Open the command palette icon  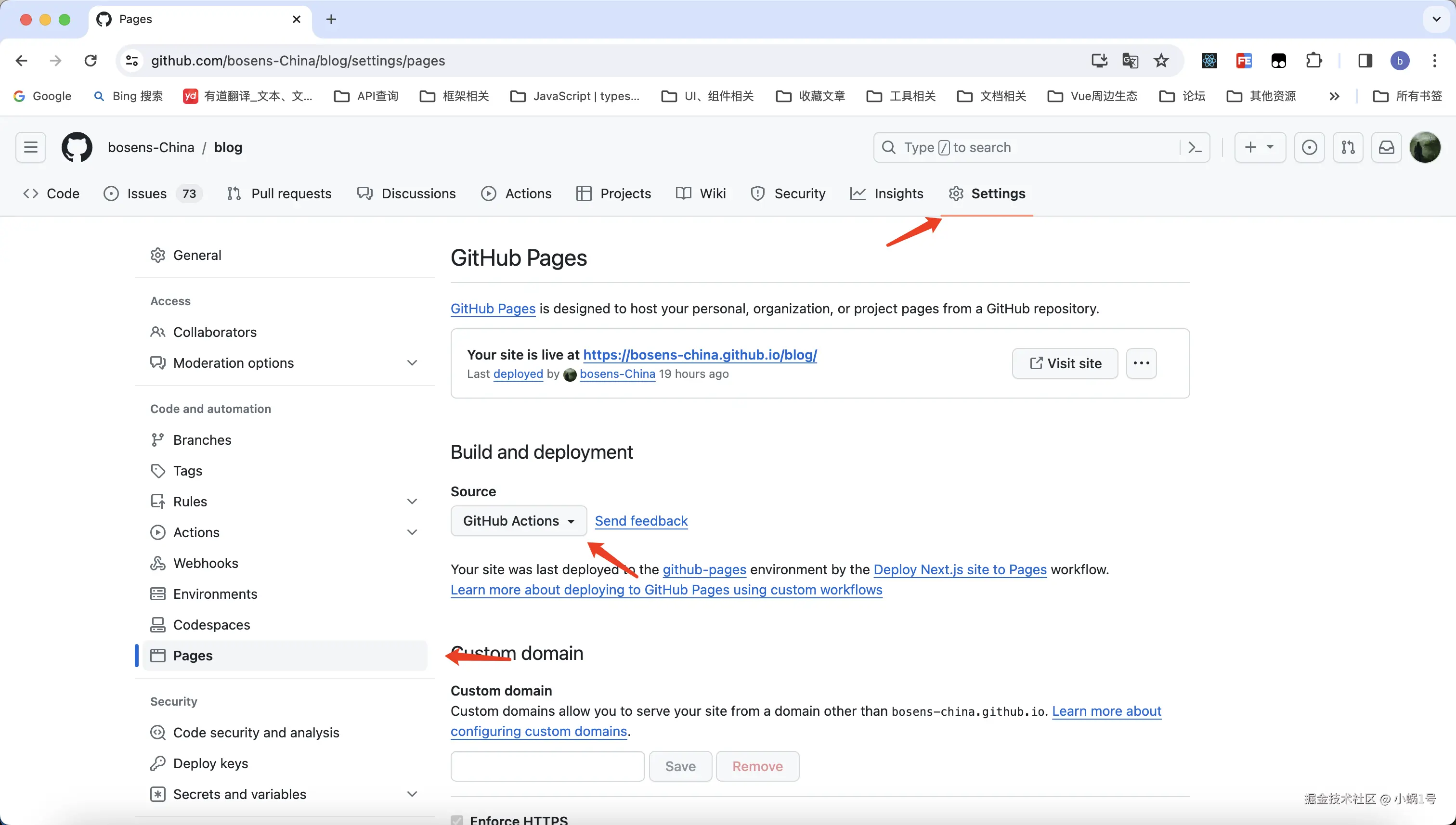pyautogui.click(x=1195, y=147)
